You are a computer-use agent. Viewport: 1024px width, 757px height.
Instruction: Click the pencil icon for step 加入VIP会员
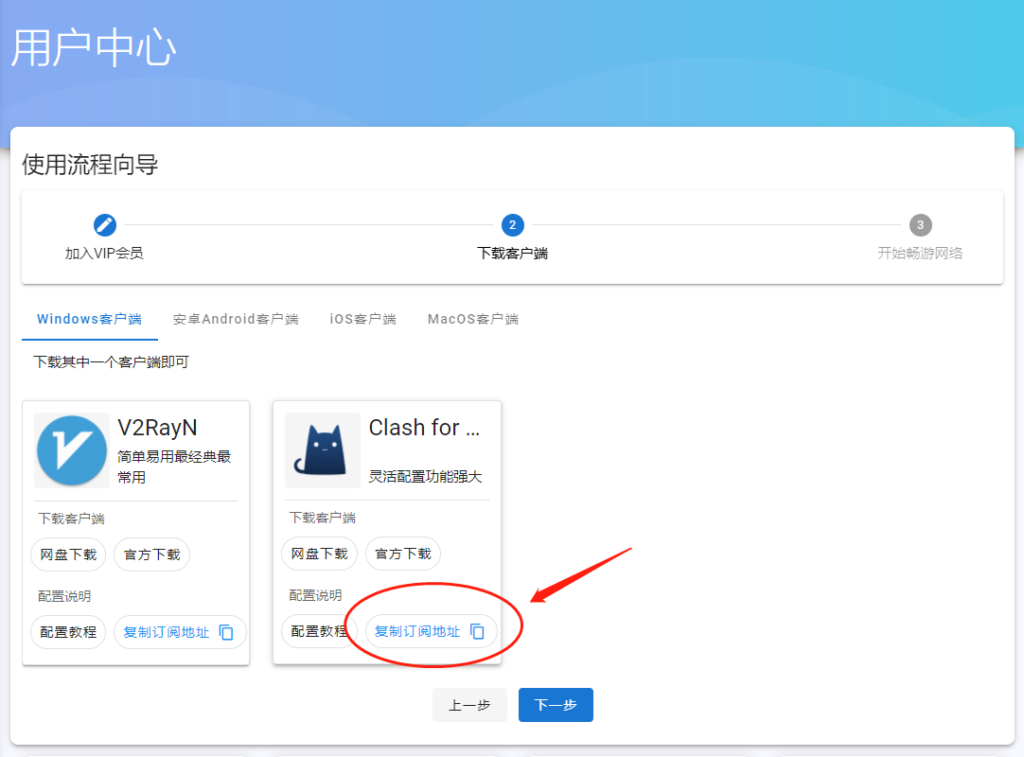click(x=104, y=225)
